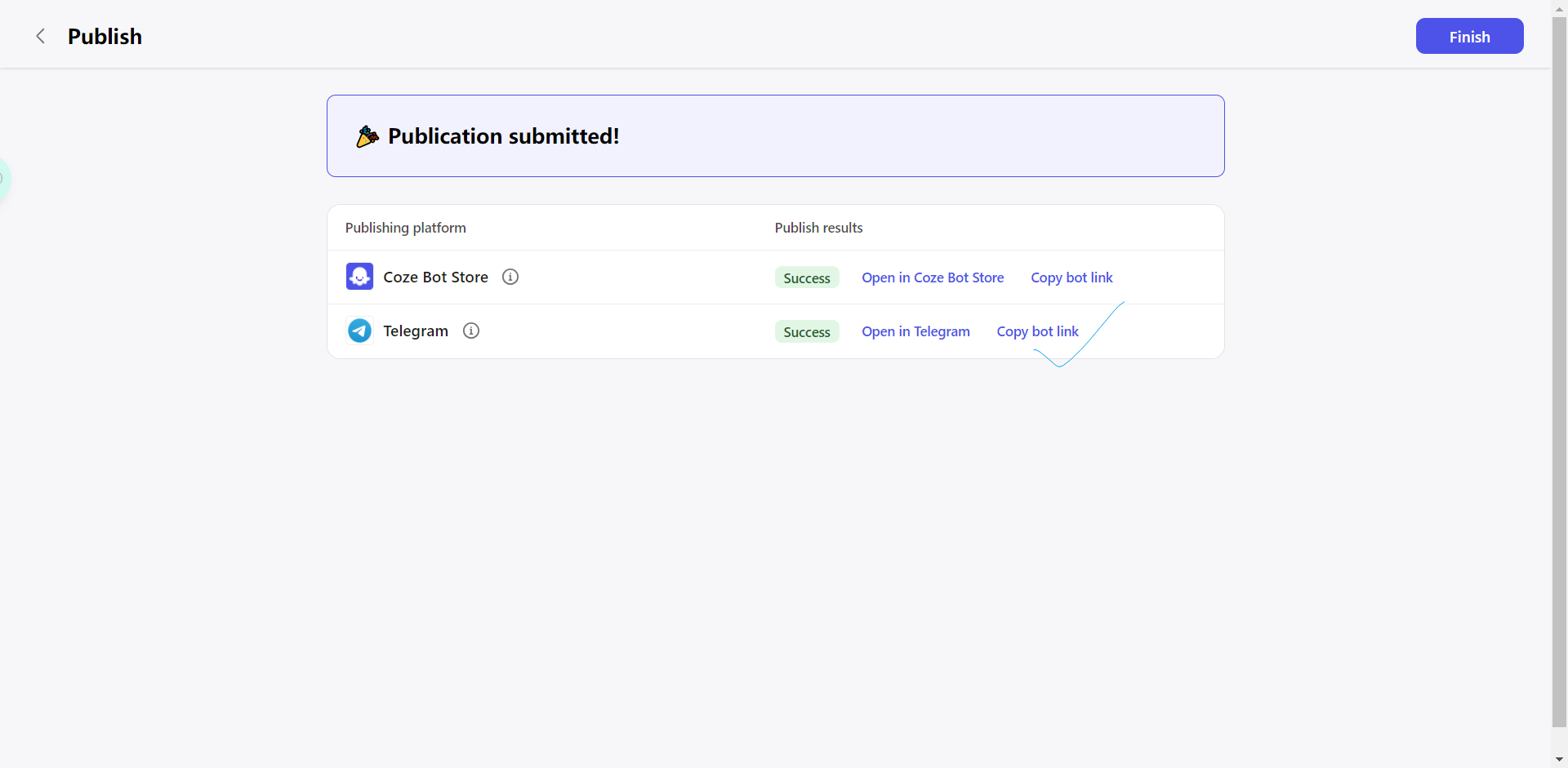The height and width of the screenshot is (768, 1568).
Task: Click the Publication submitted banner text
Action: click(503, 136)
